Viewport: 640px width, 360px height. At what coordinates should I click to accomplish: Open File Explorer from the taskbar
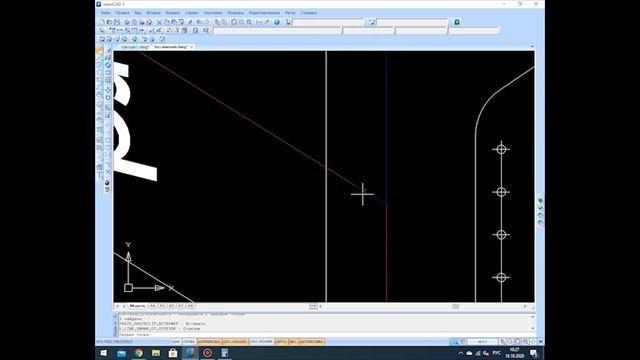click(x=156, y=353)
